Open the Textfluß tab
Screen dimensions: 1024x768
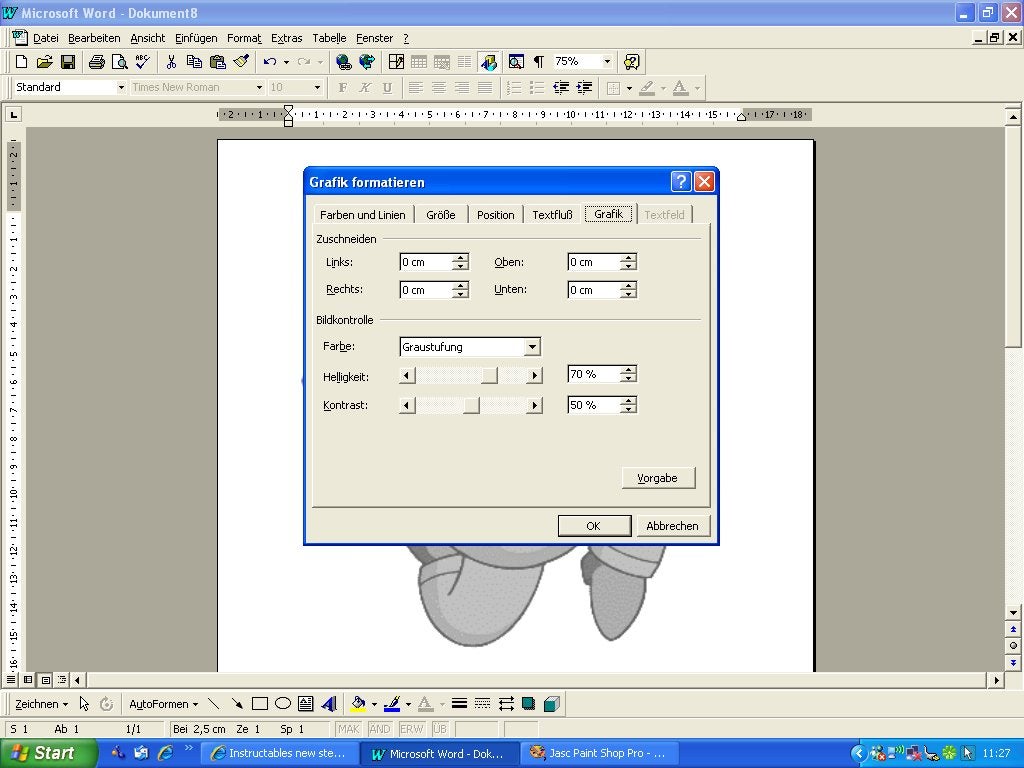[552, 215]
